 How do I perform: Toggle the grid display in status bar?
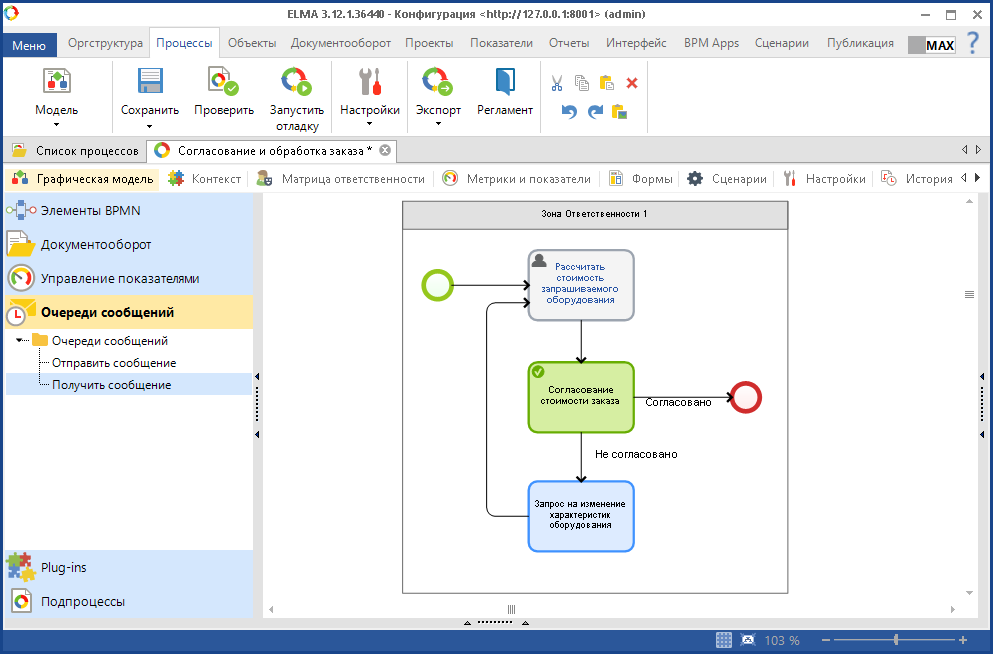pyautogui.click(x=724, y=639)
